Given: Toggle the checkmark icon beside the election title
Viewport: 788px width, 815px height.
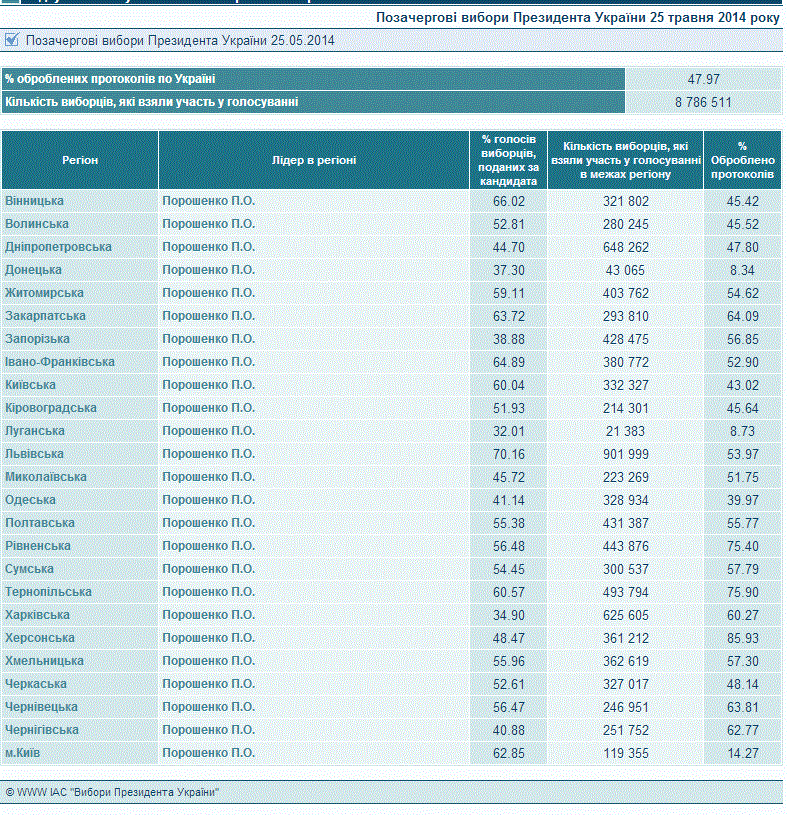Looking at the screenshot, I should click(x=12, y=41).
